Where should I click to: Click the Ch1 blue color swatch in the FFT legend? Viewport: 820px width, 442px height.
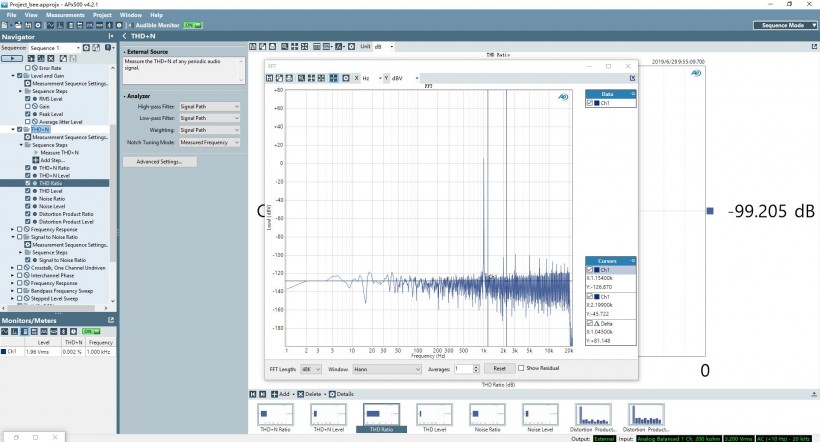click(597, 103)
